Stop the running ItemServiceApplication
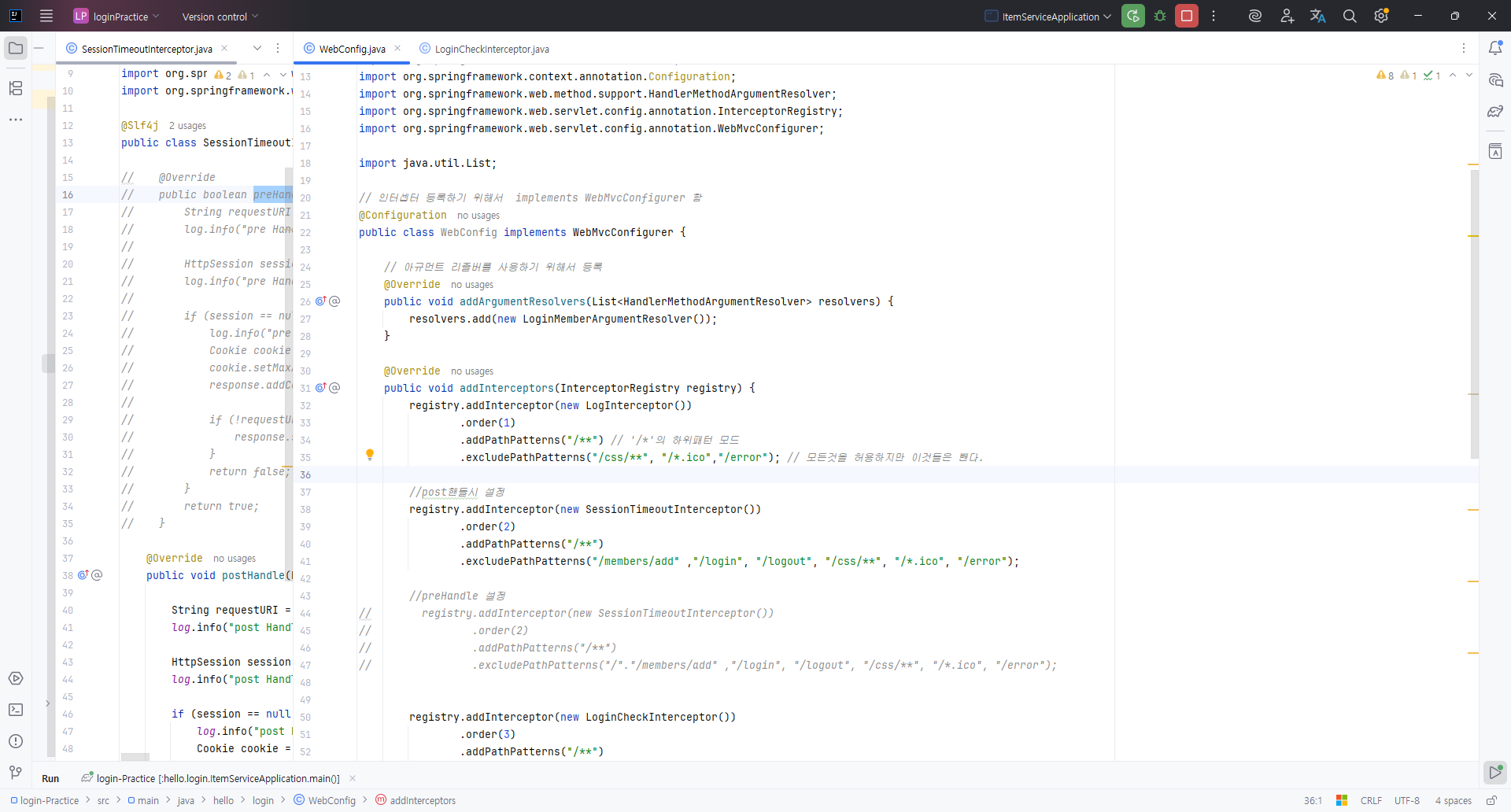1511x812 pixels. coord(1187,16)
